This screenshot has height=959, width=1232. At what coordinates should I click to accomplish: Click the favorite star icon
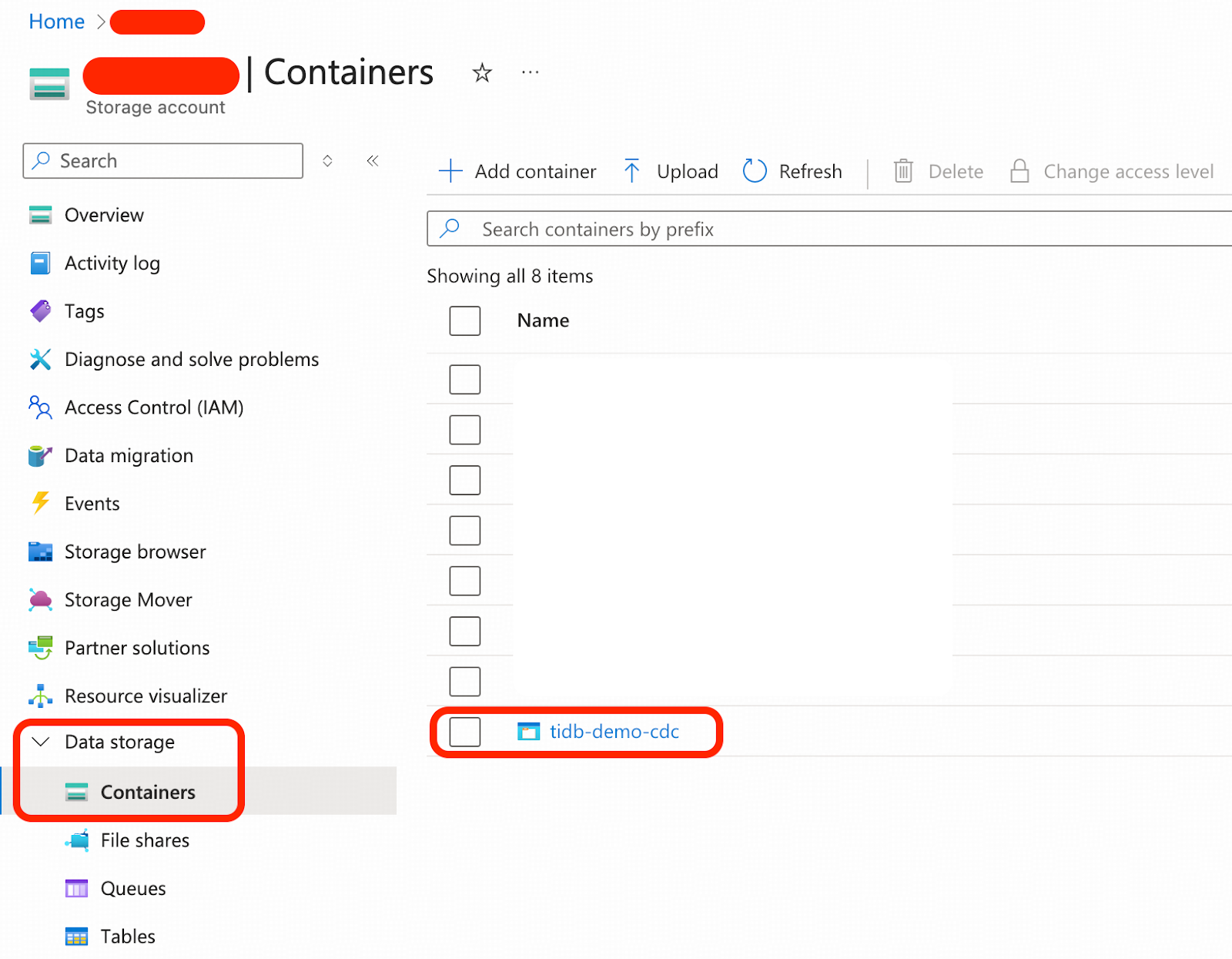[482, 73]
